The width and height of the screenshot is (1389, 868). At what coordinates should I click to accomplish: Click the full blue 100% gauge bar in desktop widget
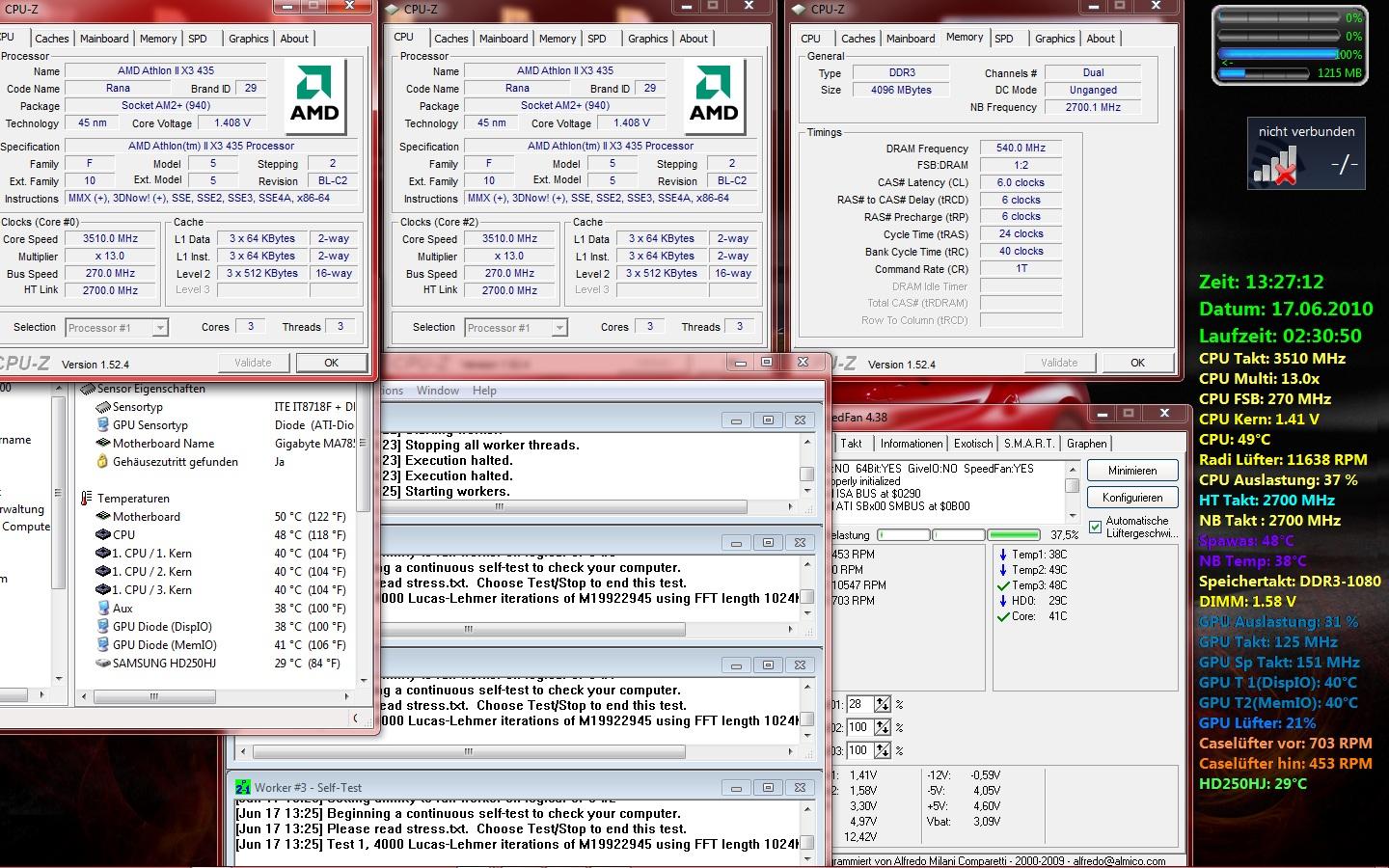click(x=1278, y=55)
